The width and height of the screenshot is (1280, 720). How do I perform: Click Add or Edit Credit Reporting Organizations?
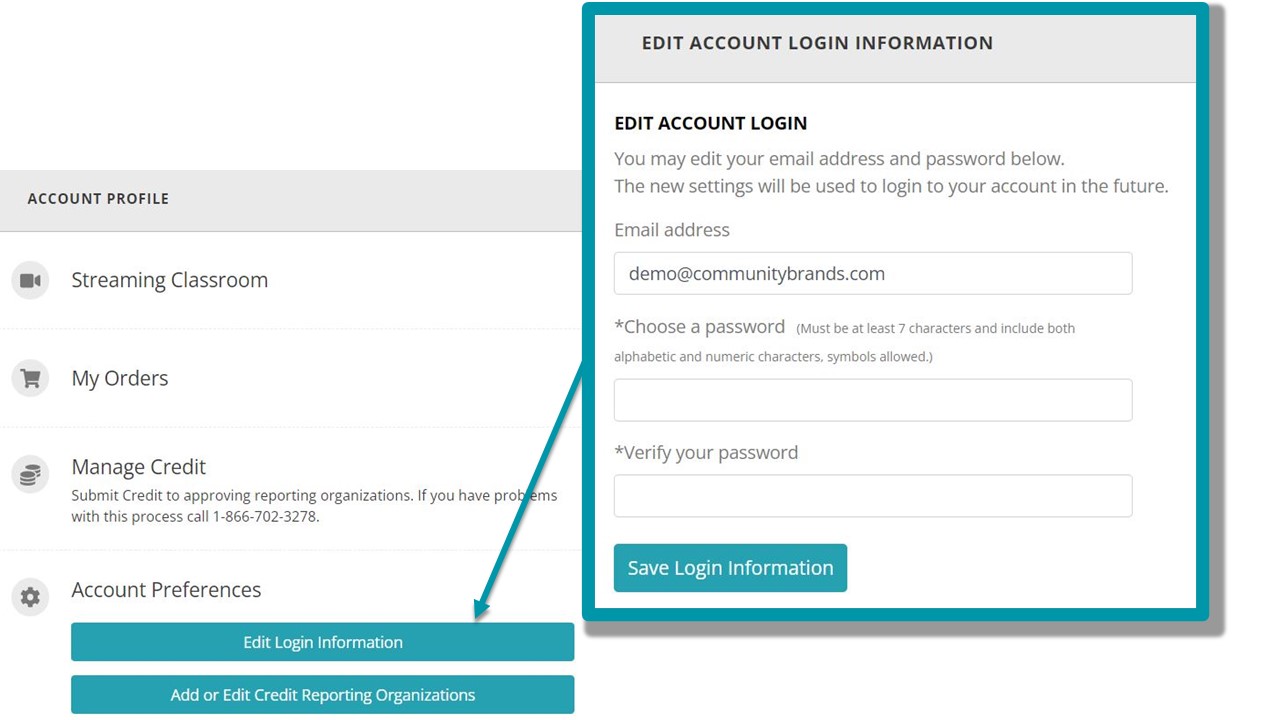point(323,695)
